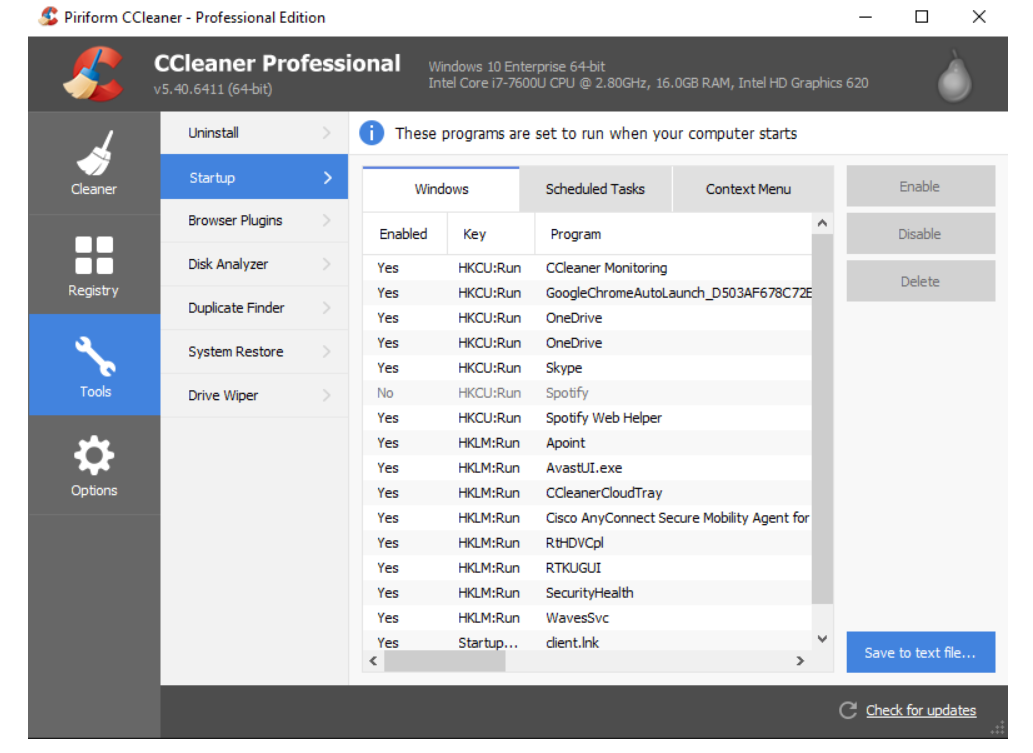Viewport: 1033px width, 753px height.
Task: Select the Spotify Web Helper entry
Action: click(x=587, y=418)
